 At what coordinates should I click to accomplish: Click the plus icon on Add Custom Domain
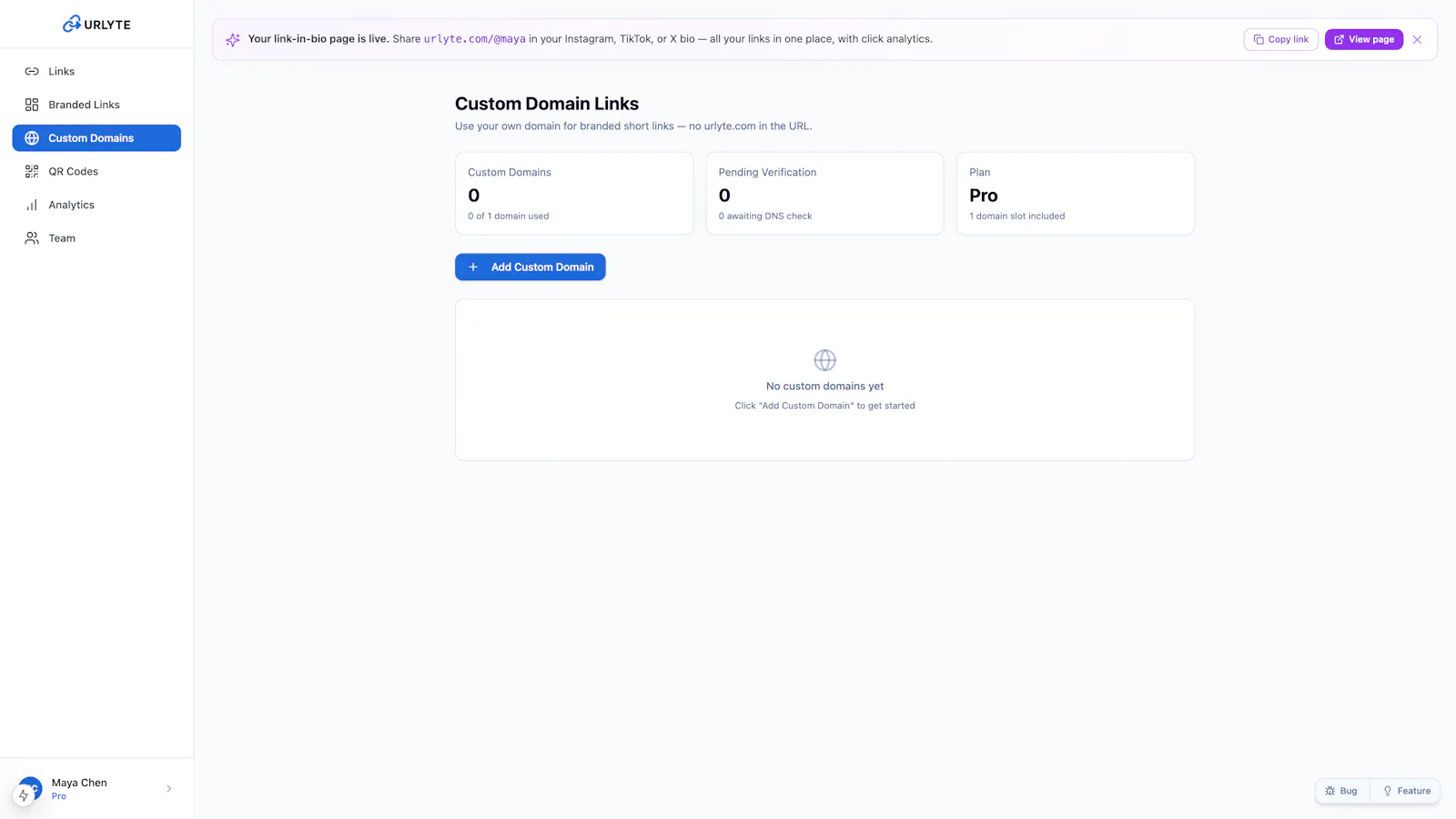click(473, 267)
